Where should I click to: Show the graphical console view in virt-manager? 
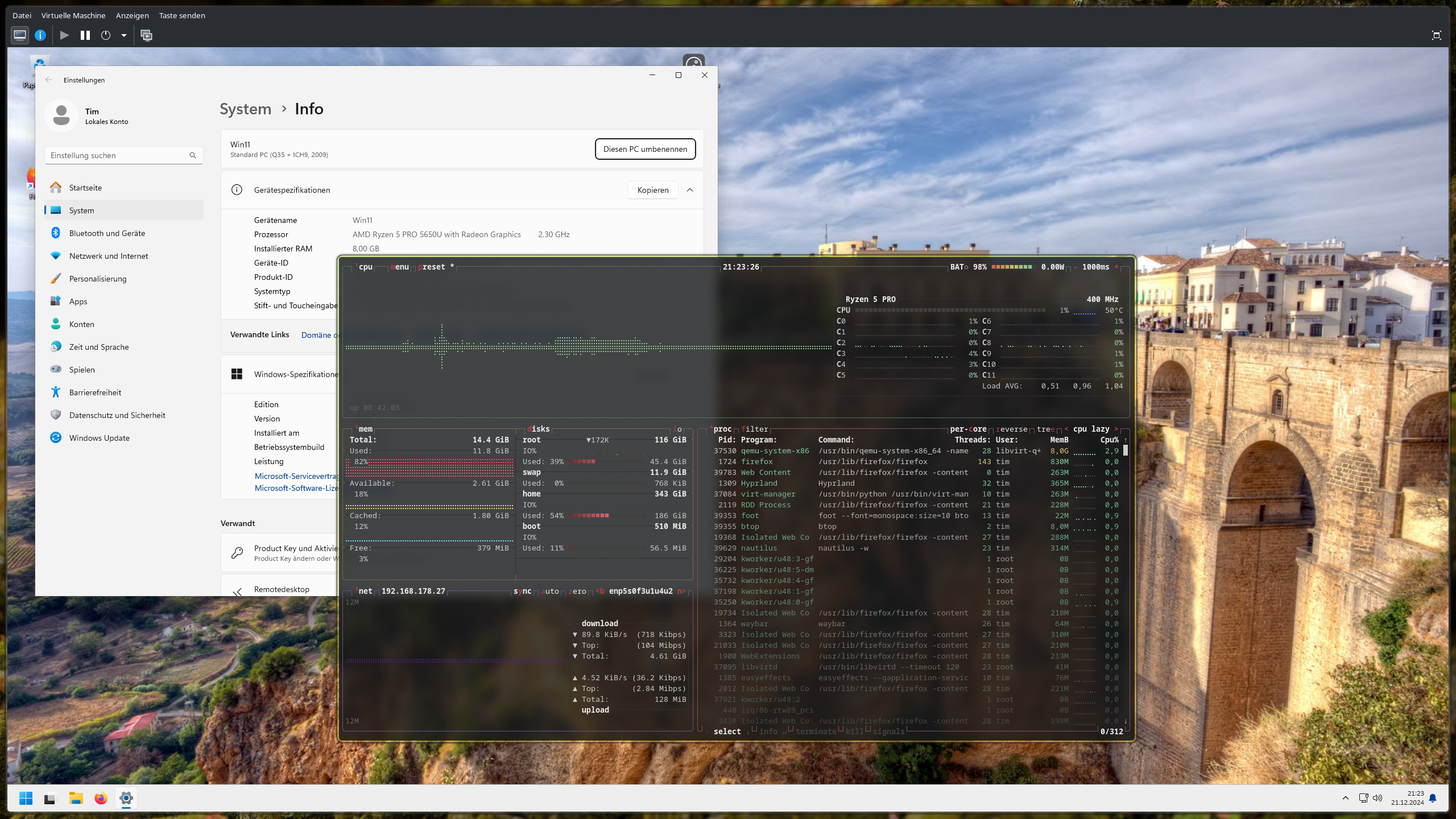click(x=19, y=35)
